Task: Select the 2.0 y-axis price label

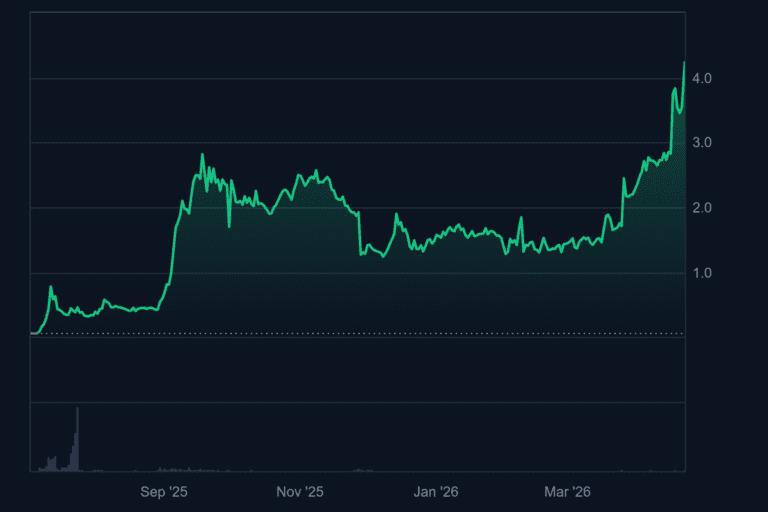Action: pos(701,208)
